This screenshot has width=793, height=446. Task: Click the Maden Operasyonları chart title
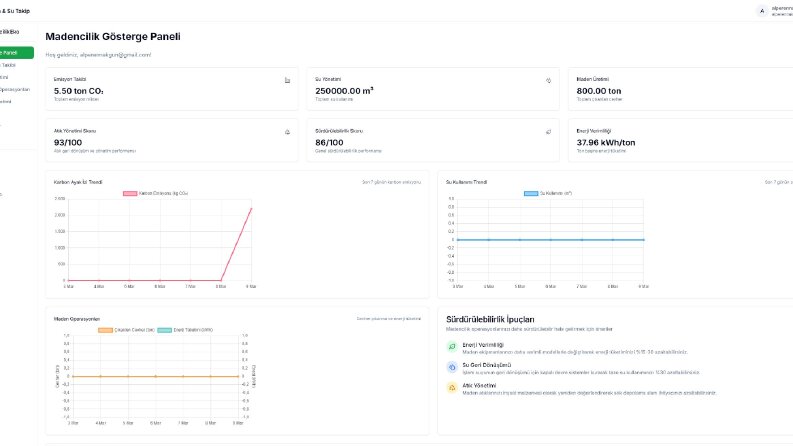(x=77, y=319)
